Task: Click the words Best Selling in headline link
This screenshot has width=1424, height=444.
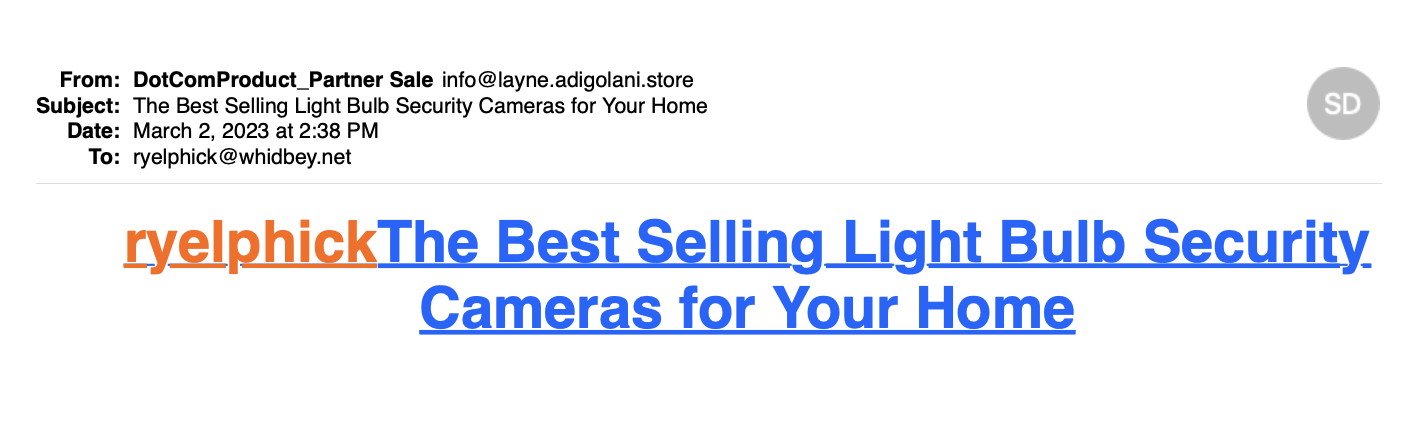Action: pos(657,243)
